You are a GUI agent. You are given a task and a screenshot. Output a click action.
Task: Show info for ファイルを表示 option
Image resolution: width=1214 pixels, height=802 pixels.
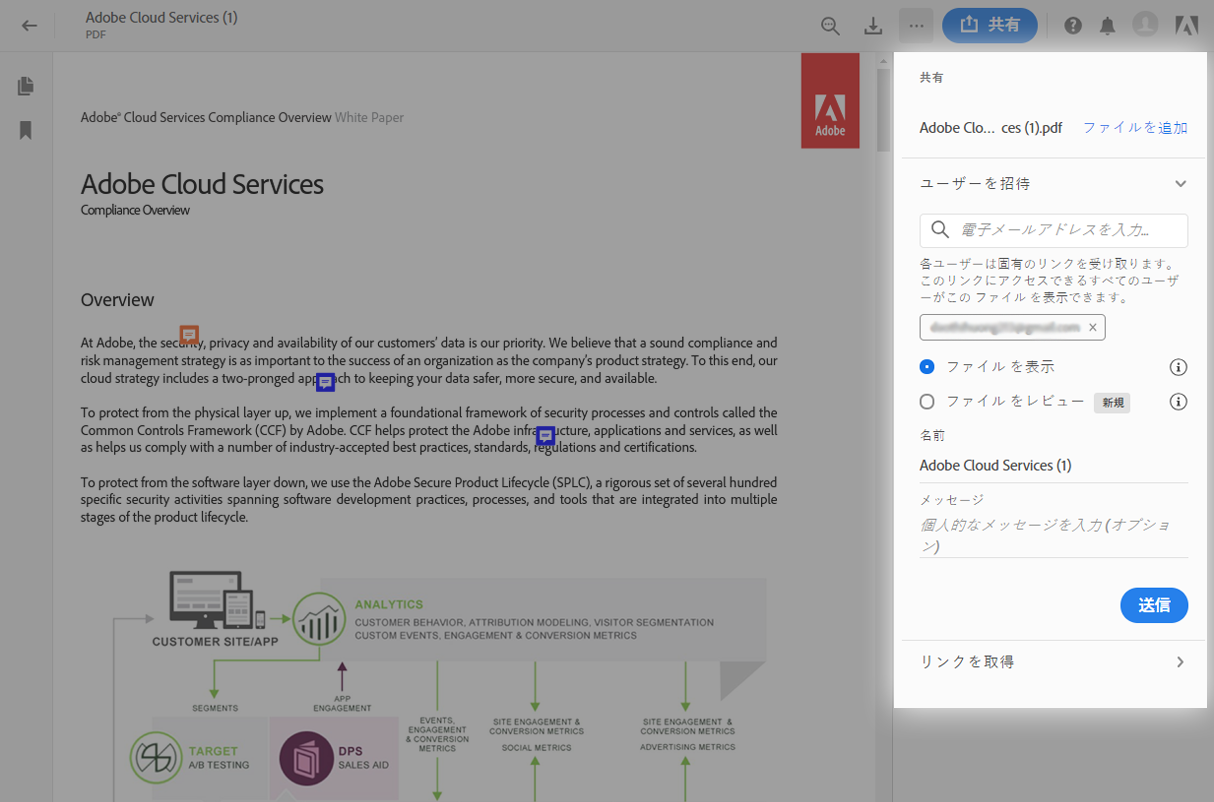click(x=1179, y=367)
